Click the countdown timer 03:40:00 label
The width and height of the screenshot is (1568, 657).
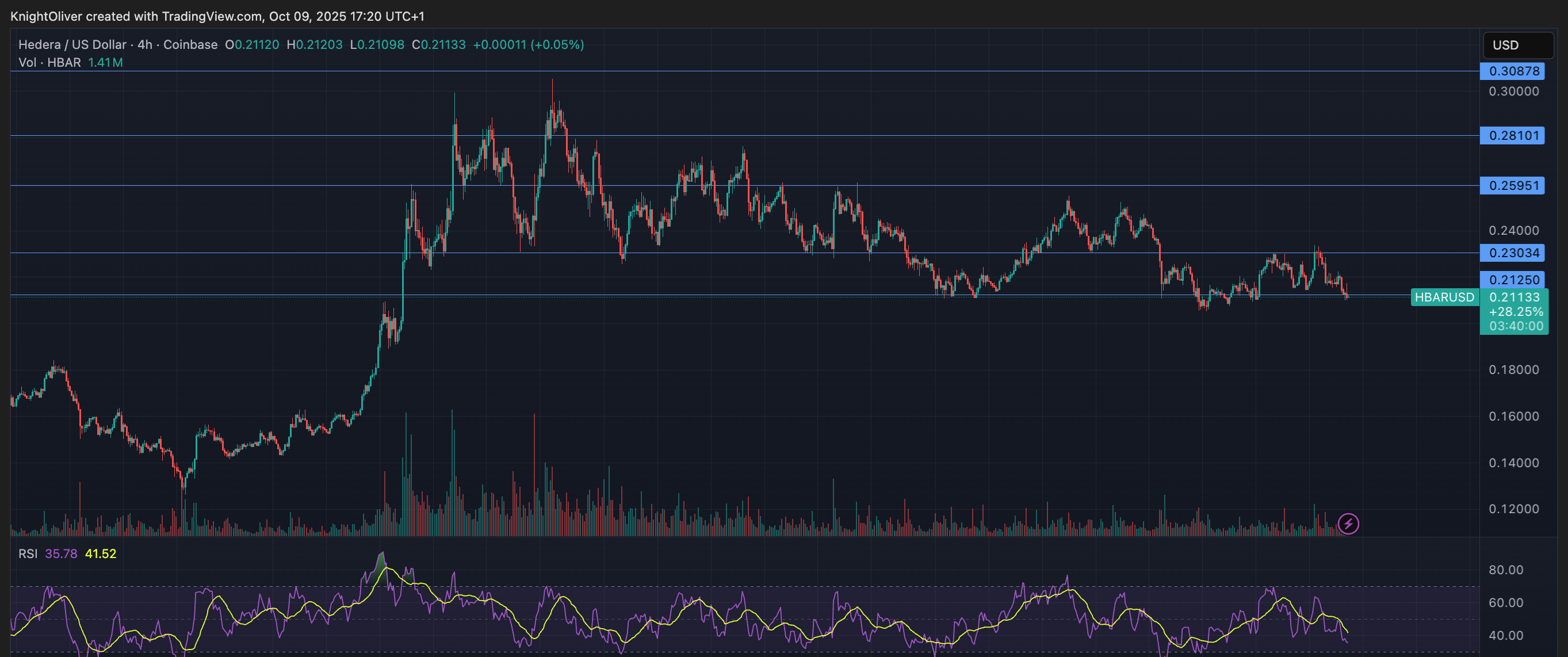pyautogui.click(x=1516, y=326)
